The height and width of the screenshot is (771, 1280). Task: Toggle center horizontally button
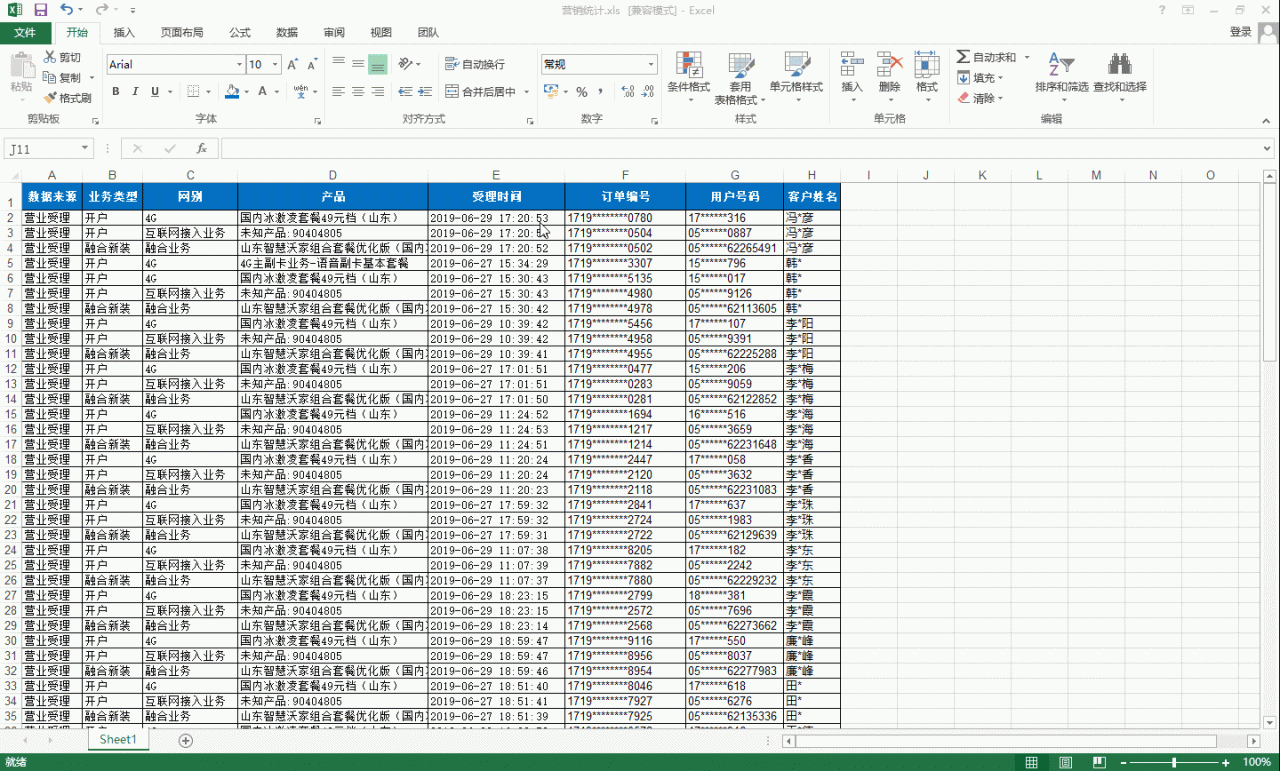tap(358, 92)
